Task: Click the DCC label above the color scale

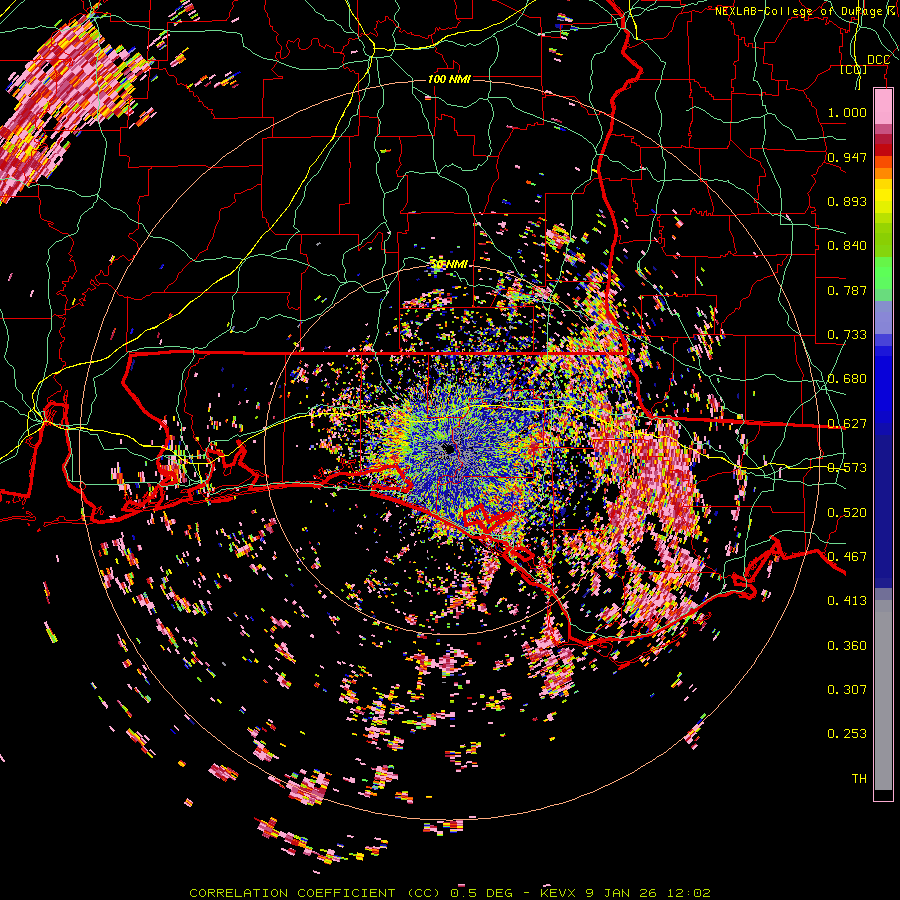Action: coord(878,60)
